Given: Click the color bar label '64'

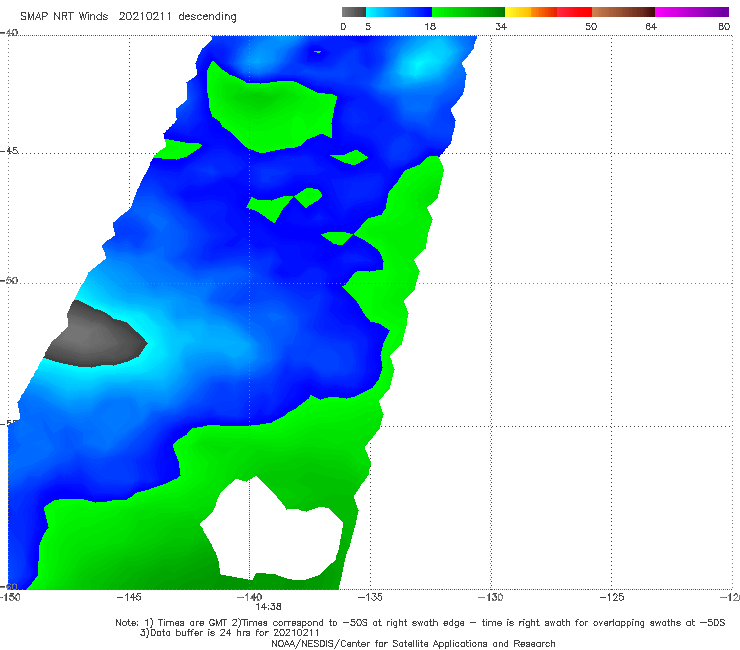Looking at the screenshot, I should pyautogui.click(x=651, y=26).
